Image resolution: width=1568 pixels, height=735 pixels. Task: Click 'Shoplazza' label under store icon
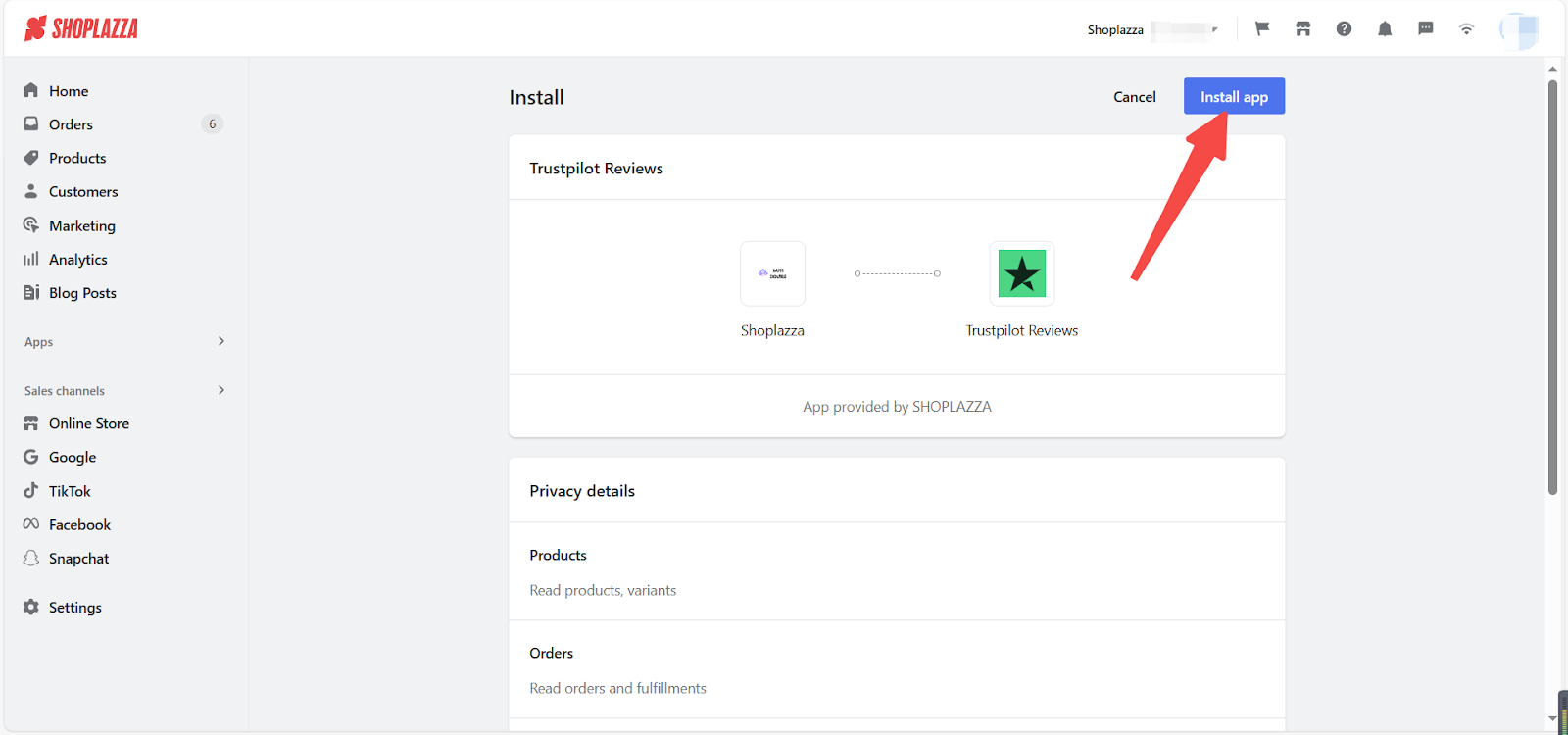click(x=772, y=331)
